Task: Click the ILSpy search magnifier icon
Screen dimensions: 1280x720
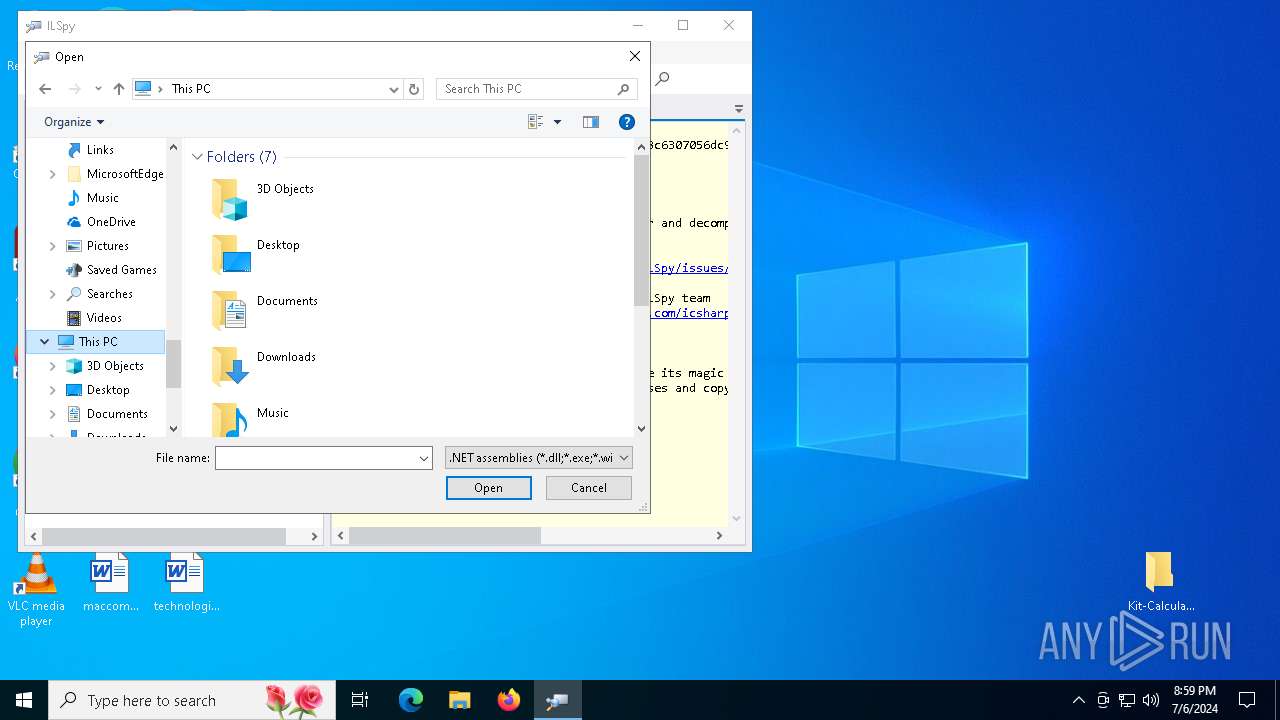Action: (x=662, y=79)
